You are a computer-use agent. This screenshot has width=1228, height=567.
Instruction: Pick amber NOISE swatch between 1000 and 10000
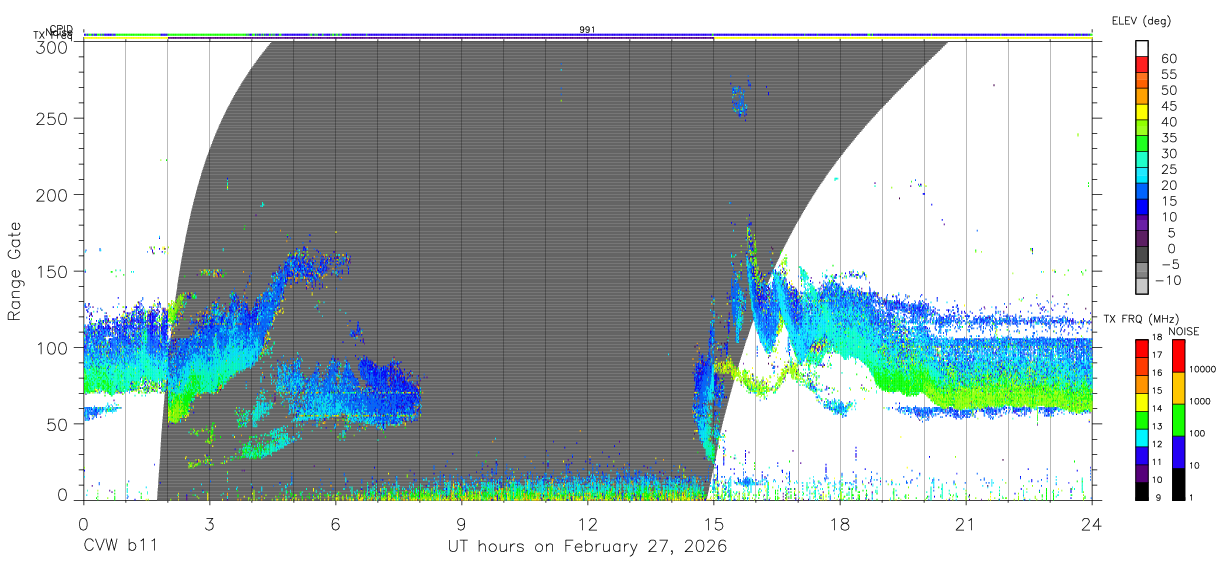[1177, 388]
